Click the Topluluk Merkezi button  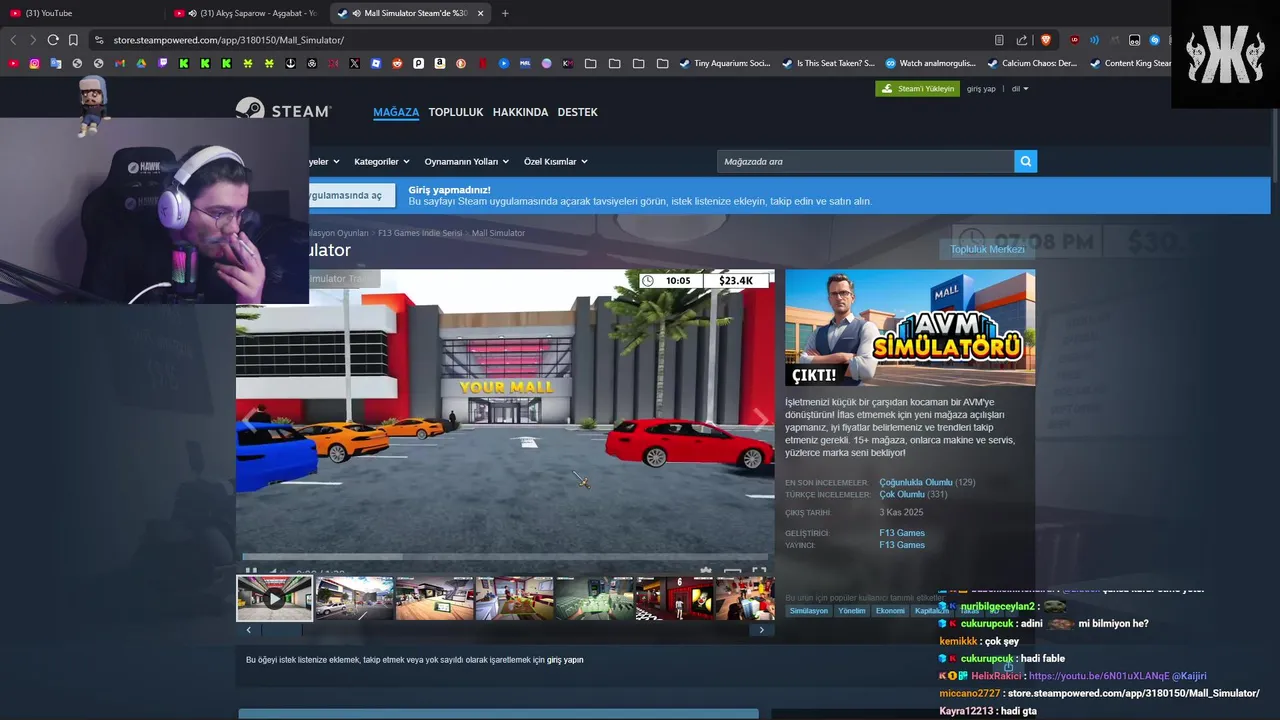click(987, 249)
